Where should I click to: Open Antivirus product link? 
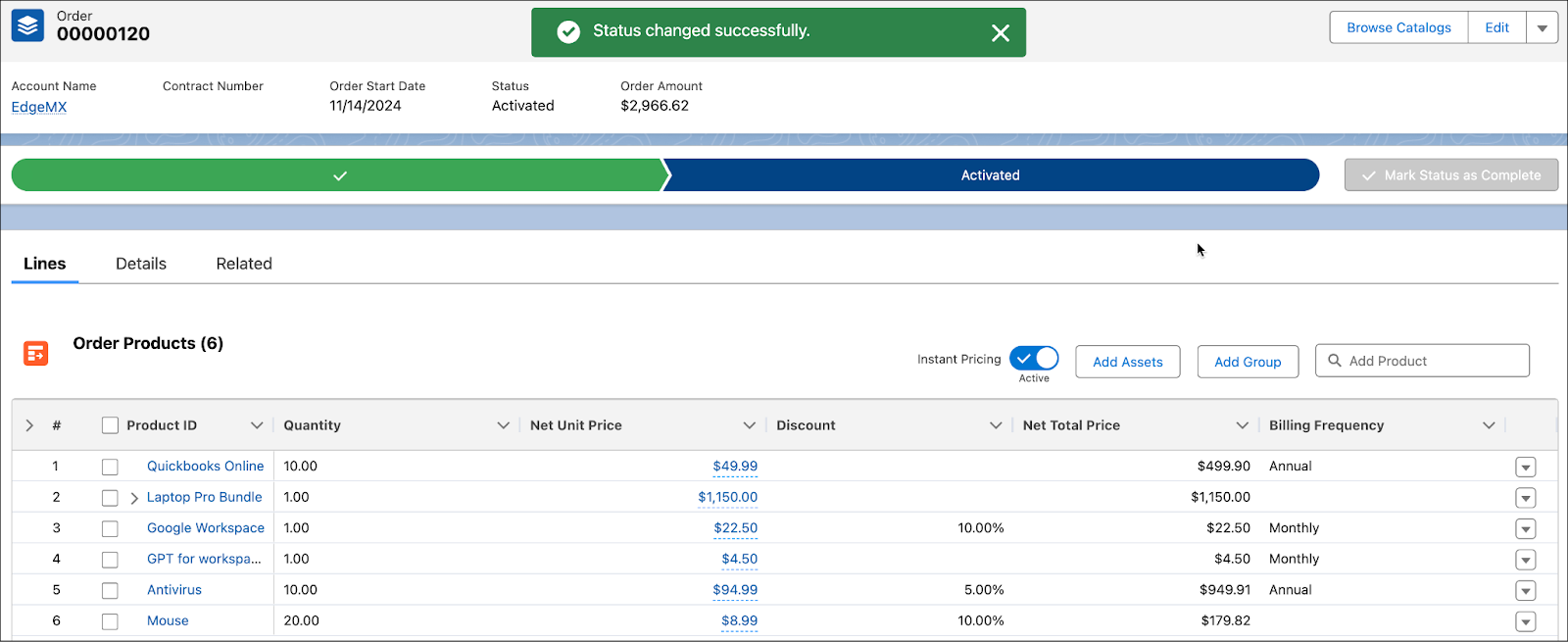(x=174, y=590)
